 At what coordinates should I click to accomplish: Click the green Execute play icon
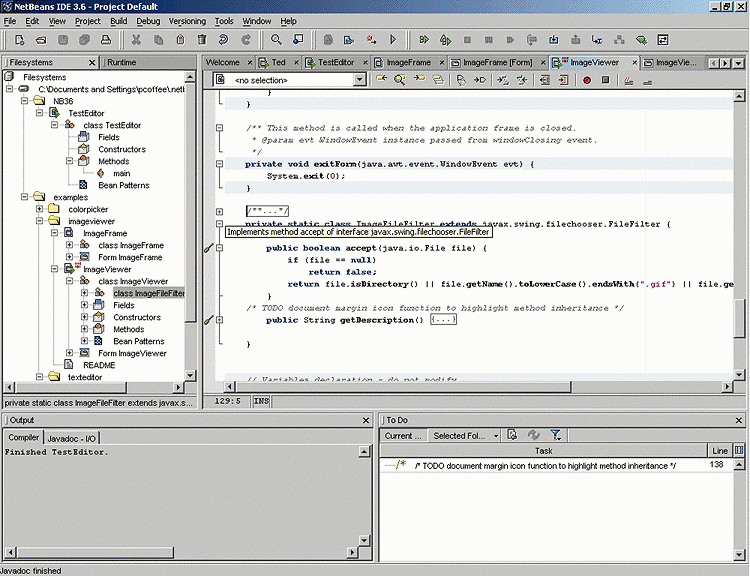(x=393, y=40)
